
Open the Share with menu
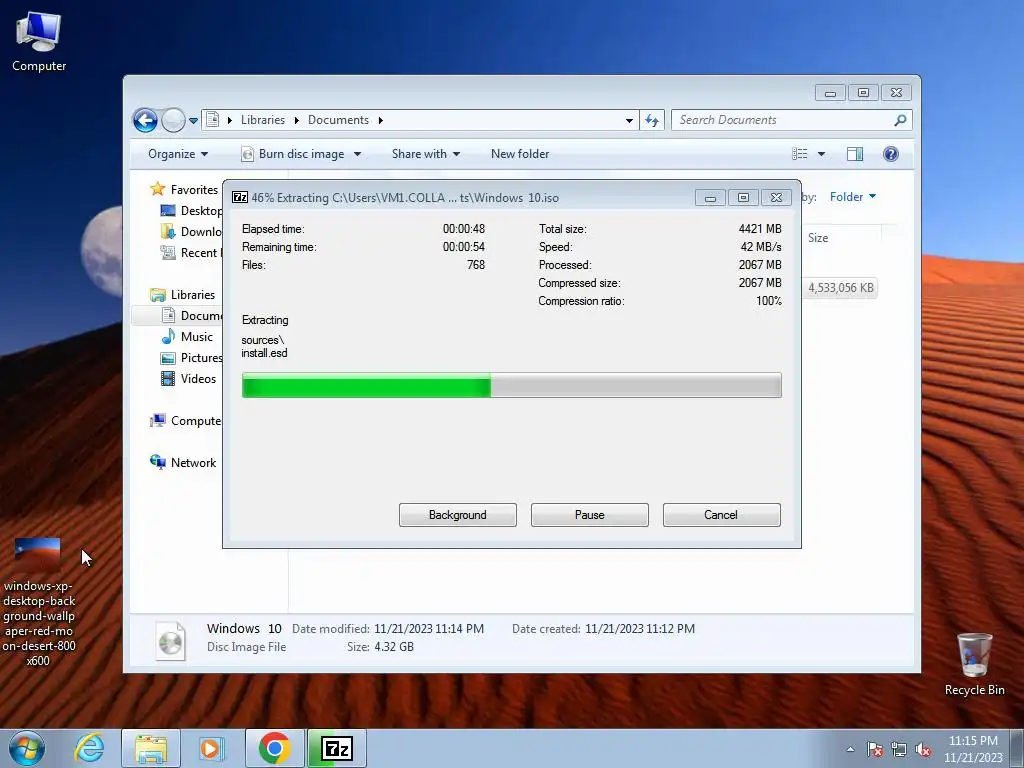point(426,154)
